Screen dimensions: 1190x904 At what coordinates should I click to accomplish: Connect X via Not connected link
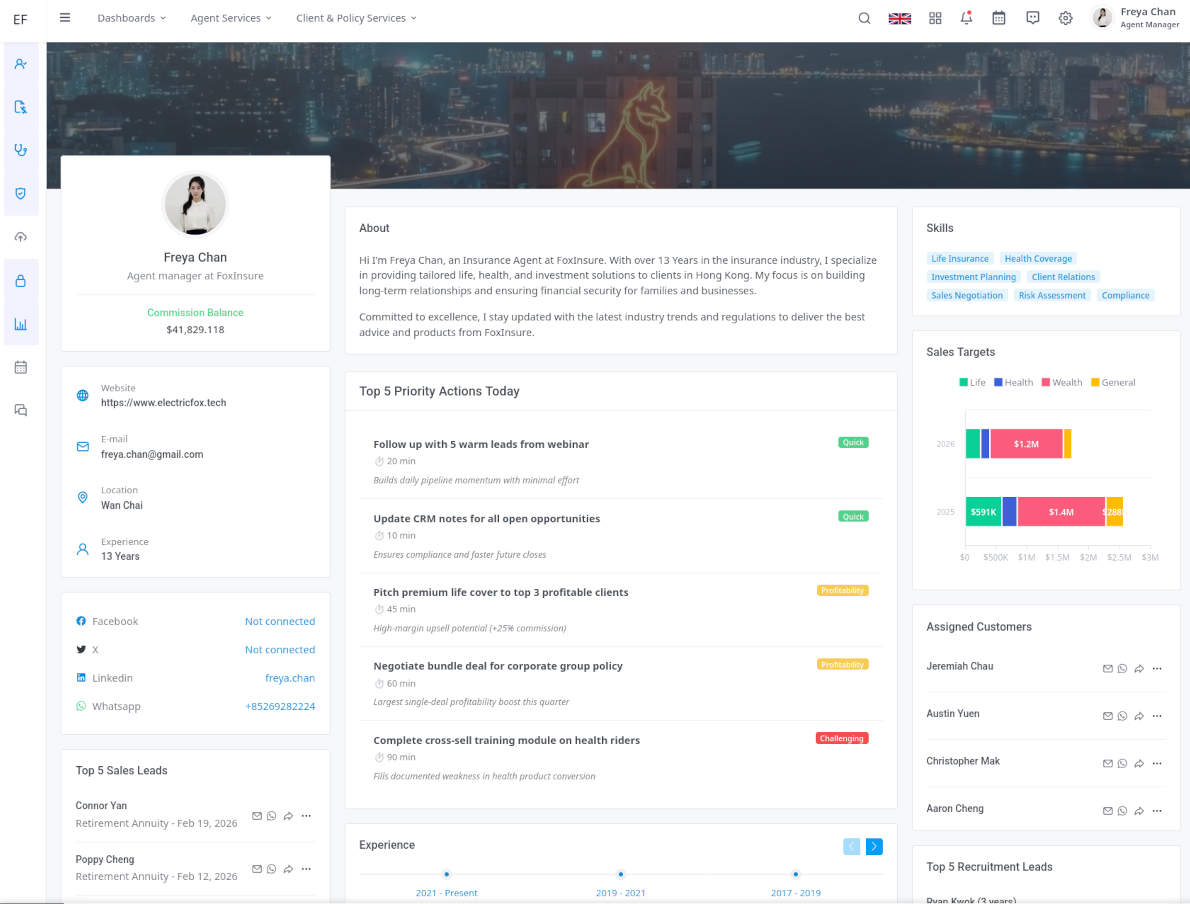(x=279, y=650)
